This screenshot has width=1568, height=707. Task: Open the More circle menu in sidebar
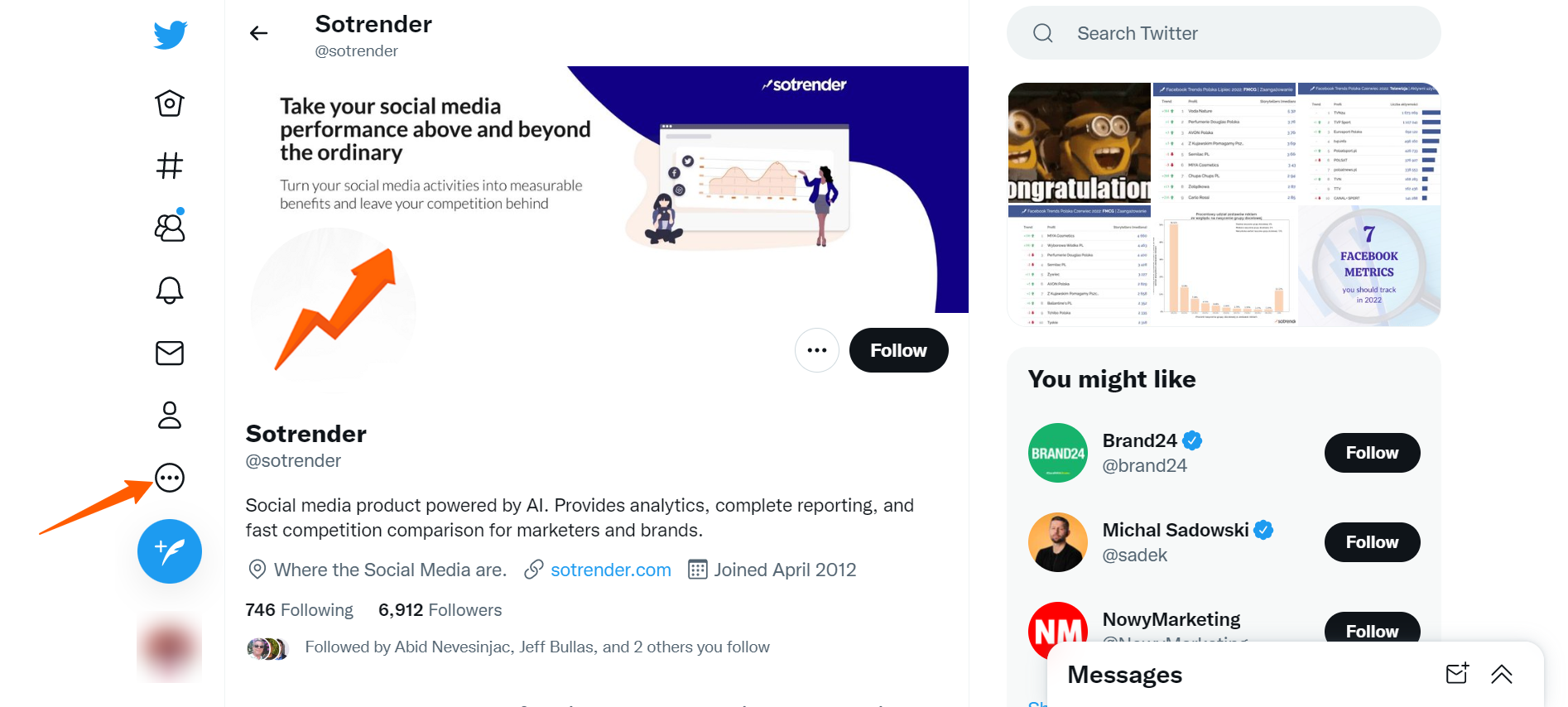point(170,478)
